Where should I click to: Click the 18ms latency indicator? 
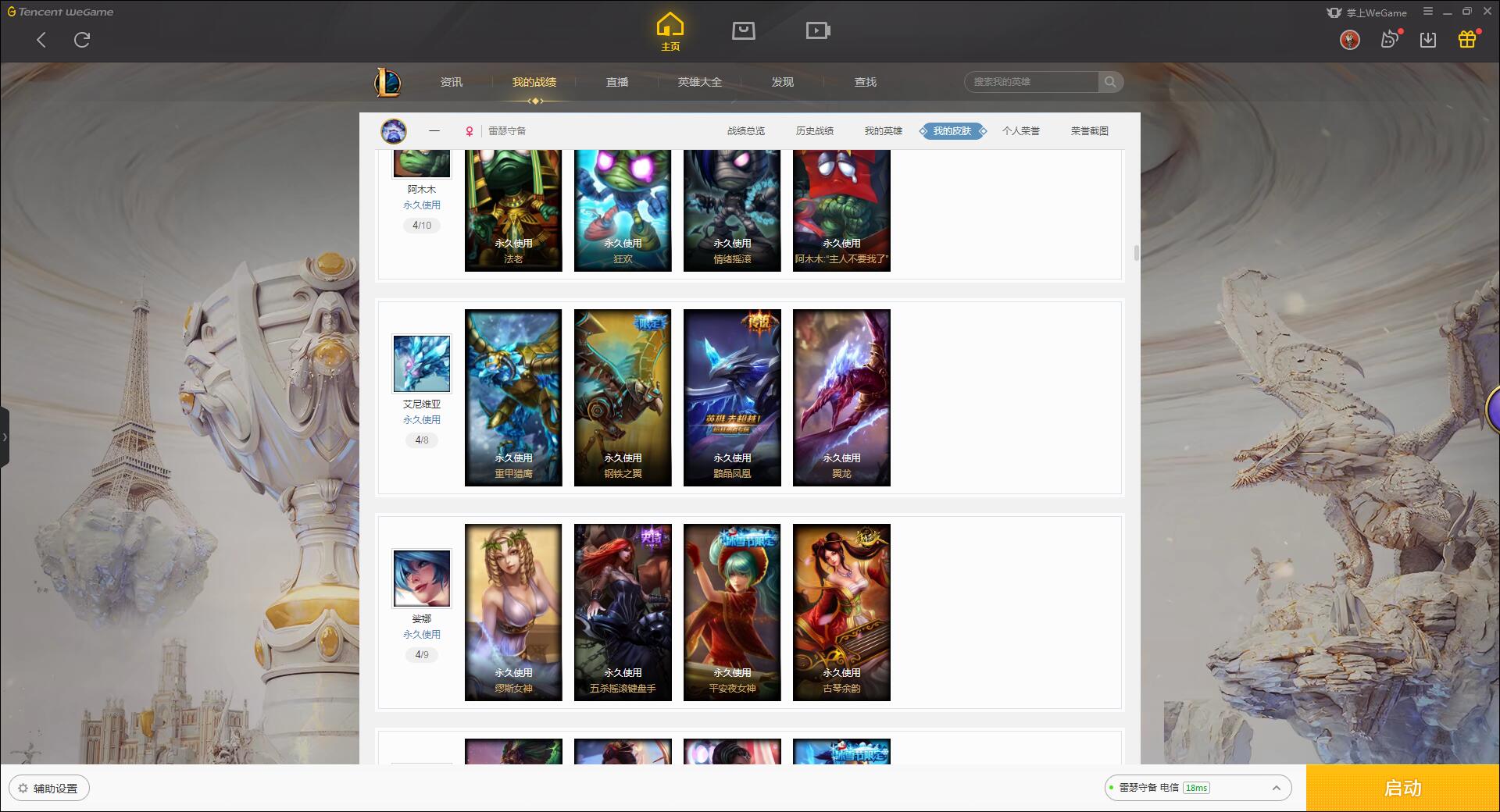[1196, 788]
